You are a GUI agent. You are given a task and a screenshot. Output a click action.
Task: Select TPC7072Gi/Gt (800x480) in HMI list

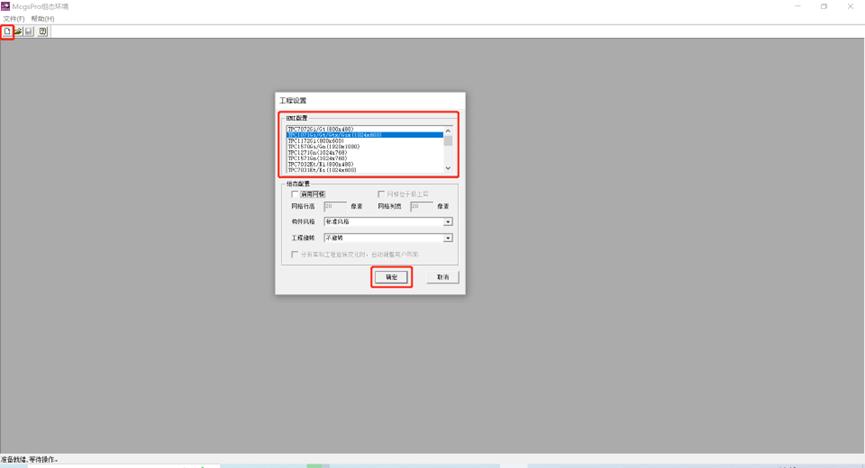(365, 129)
